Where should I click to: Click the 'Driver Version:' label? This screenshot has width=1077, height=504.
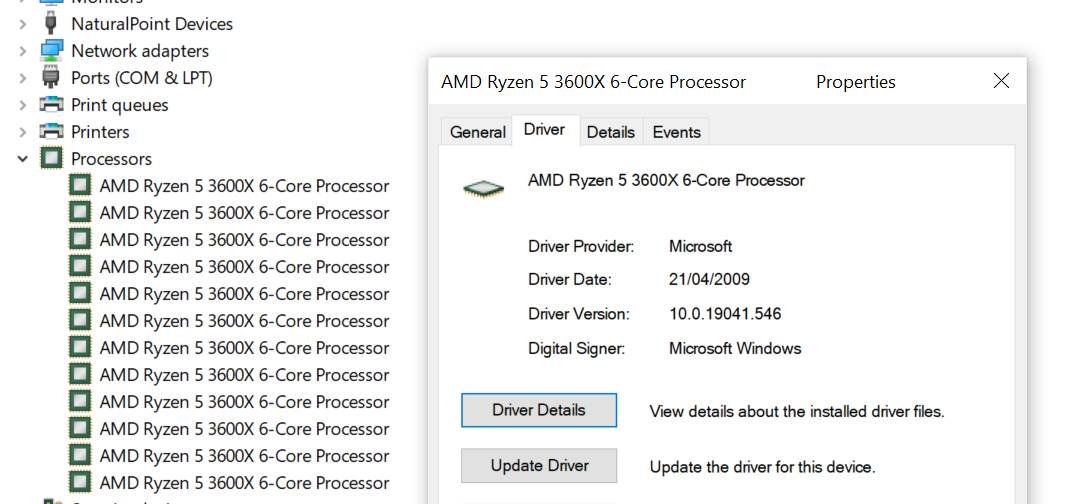pos(579,314)
